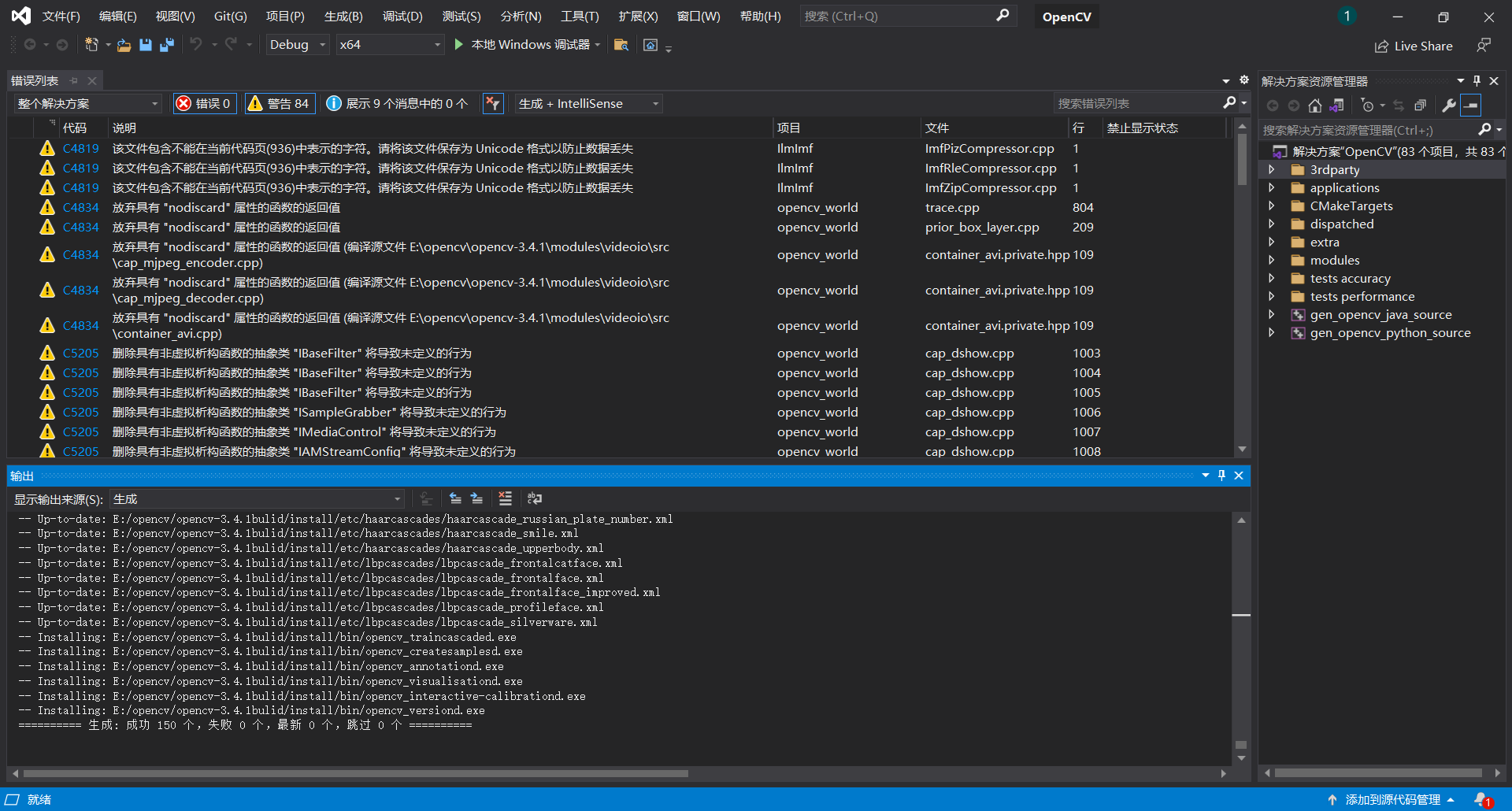This screenshot has width=1512, height=811.
Task: Toggle the 消息 messages filter button
Action: [396, 103]
